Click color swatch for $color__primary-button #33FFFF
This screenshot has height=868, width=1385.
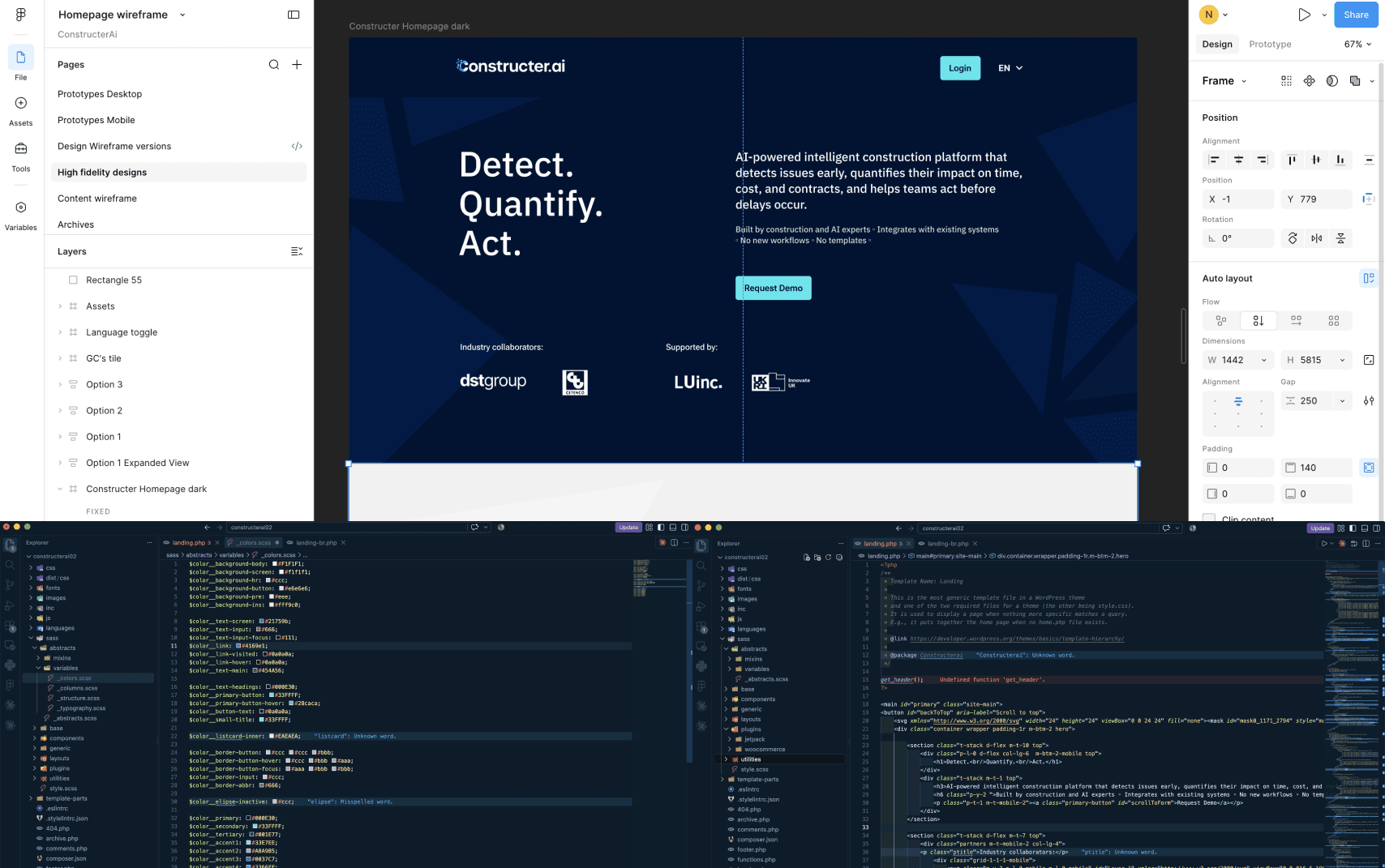[x=271, y=695]
